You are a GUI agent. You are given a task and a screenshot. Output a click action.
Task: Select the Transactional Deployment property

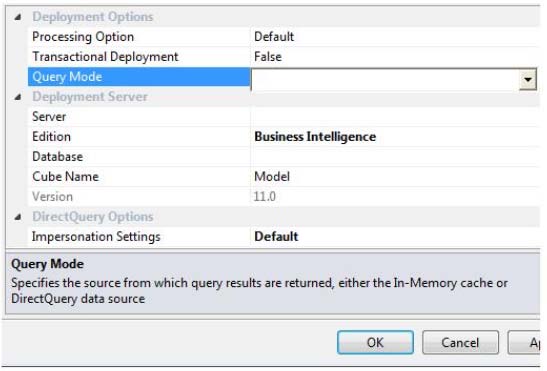tap(105, 57)
